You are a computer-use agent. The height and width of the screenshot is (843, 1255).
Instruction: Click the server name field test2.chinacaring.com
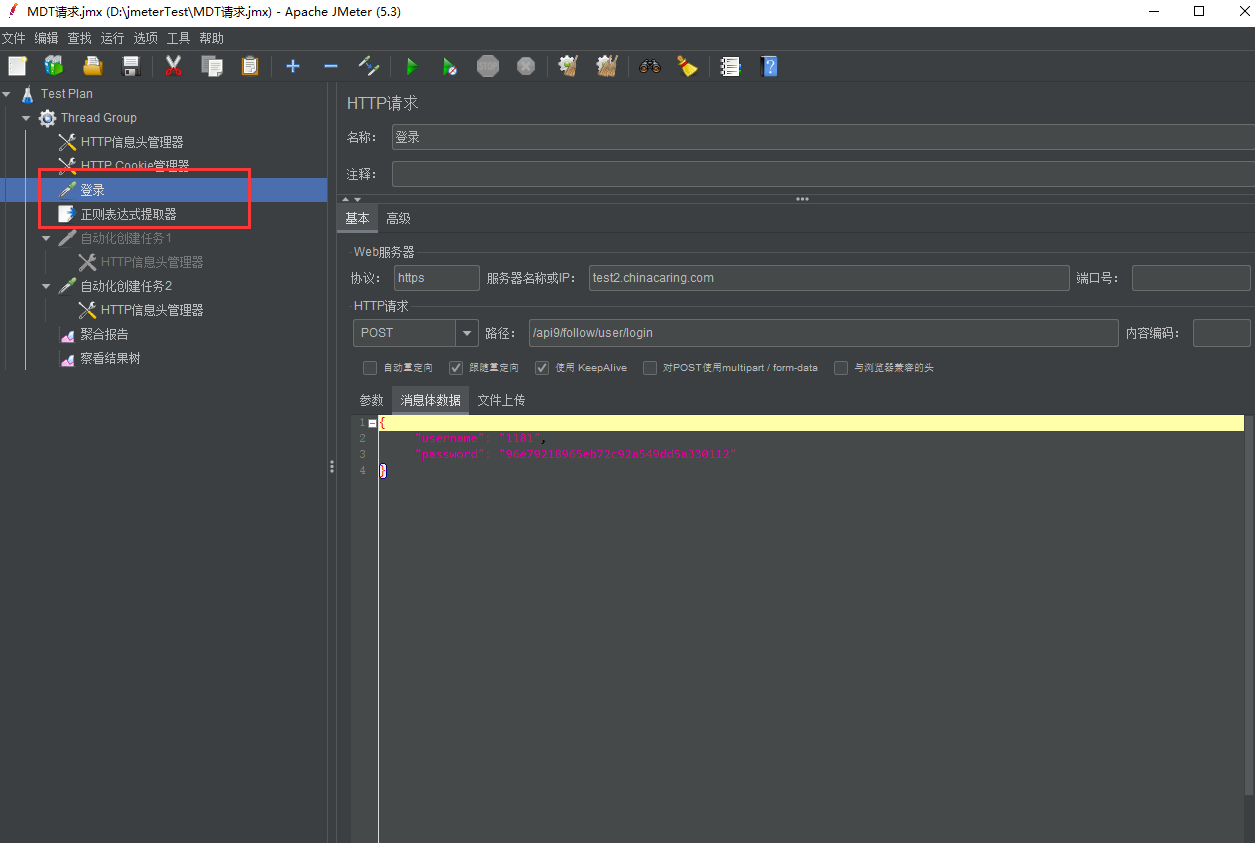pyautogui.click(x=829, y=278)
